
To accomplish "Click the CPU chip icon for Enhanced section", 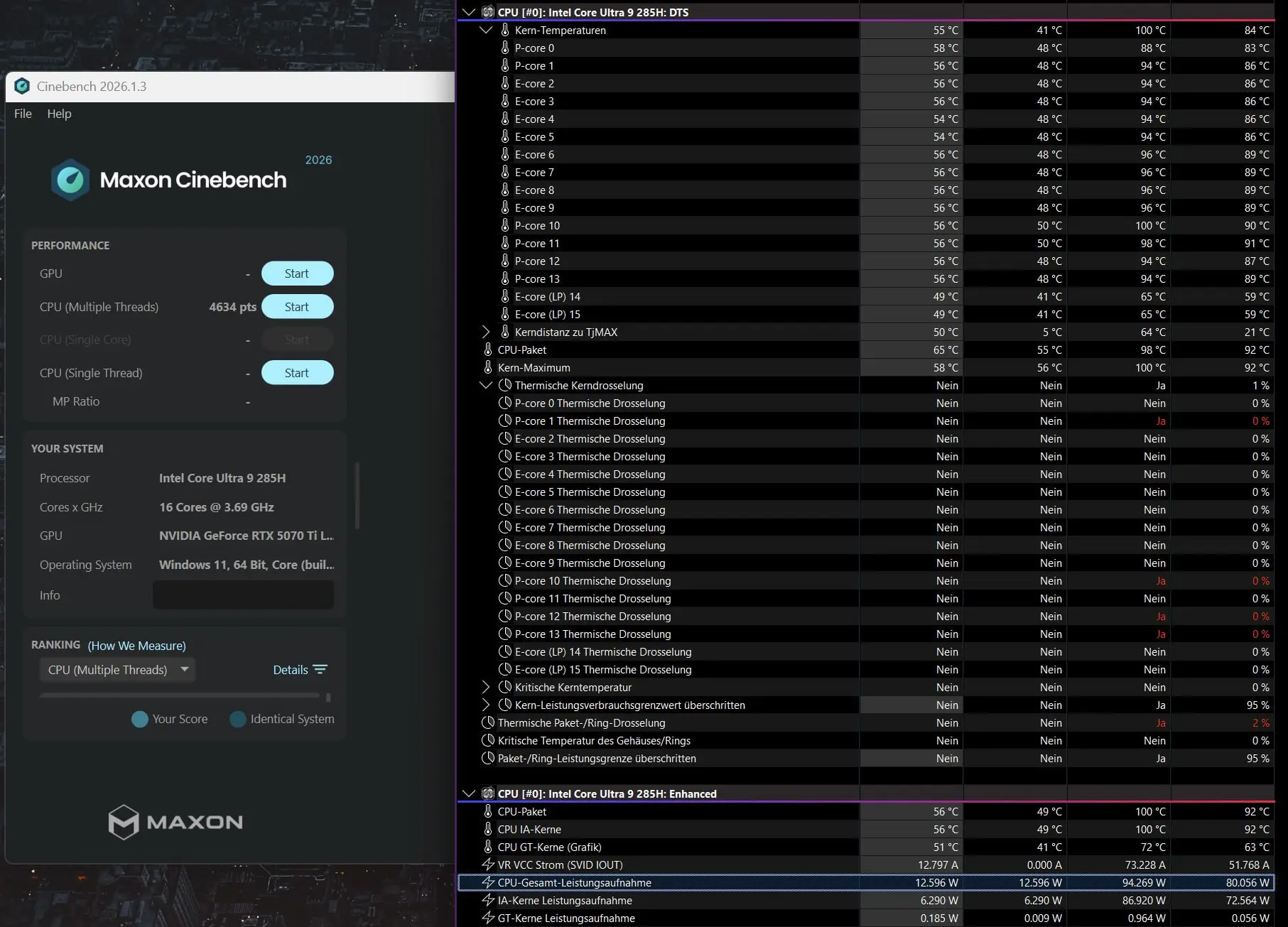I will click(x=488, y=793).
